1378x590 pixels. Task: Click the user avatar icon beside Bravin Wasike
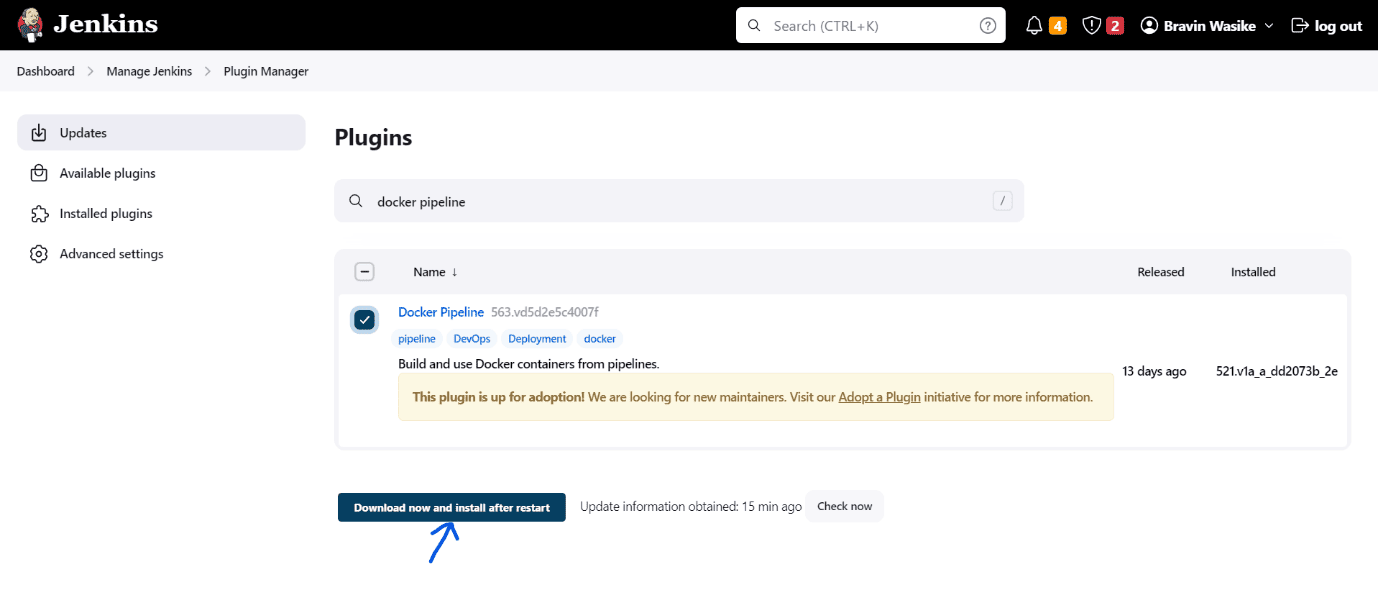coord(1149,26)
